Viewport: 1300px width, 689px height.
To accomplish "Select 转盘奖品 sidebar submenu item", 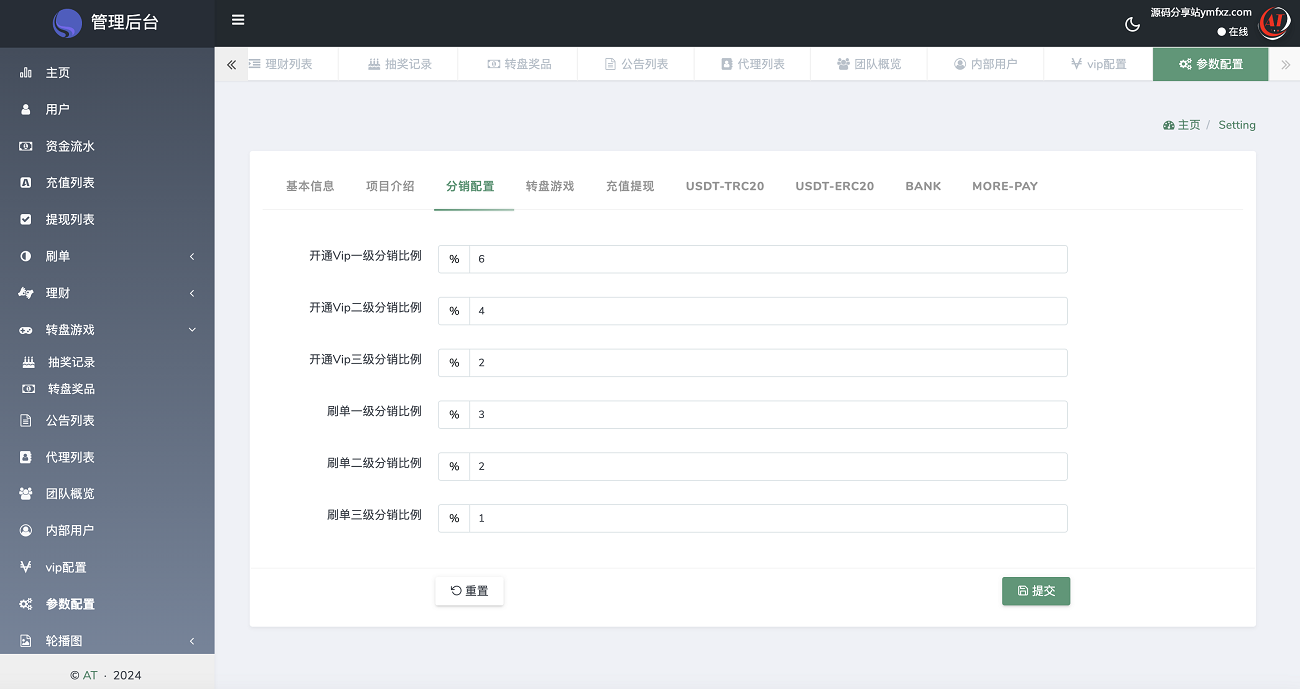I will coord(71,389).
